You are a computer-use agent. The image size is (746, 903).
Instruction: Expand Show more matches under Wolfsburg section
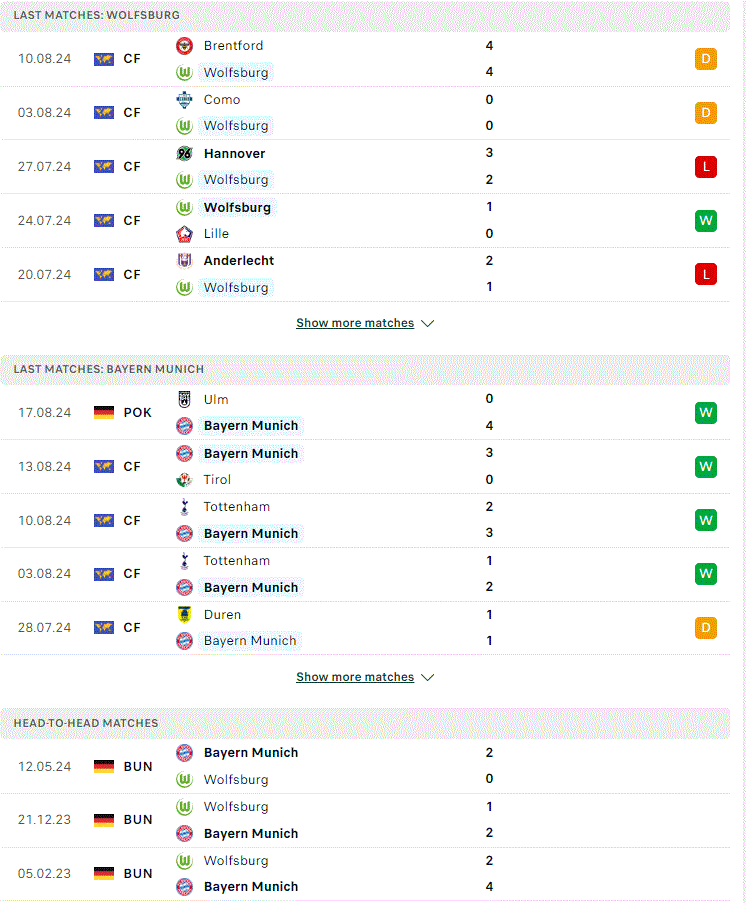(355, 323)
